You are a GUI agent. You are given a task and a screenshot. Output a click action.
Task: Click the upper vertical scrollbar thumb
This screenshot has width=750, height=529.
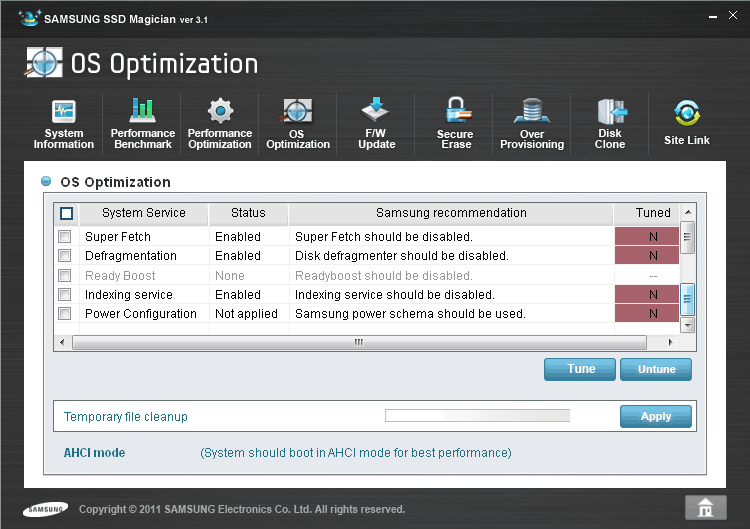tap(688, 237)
